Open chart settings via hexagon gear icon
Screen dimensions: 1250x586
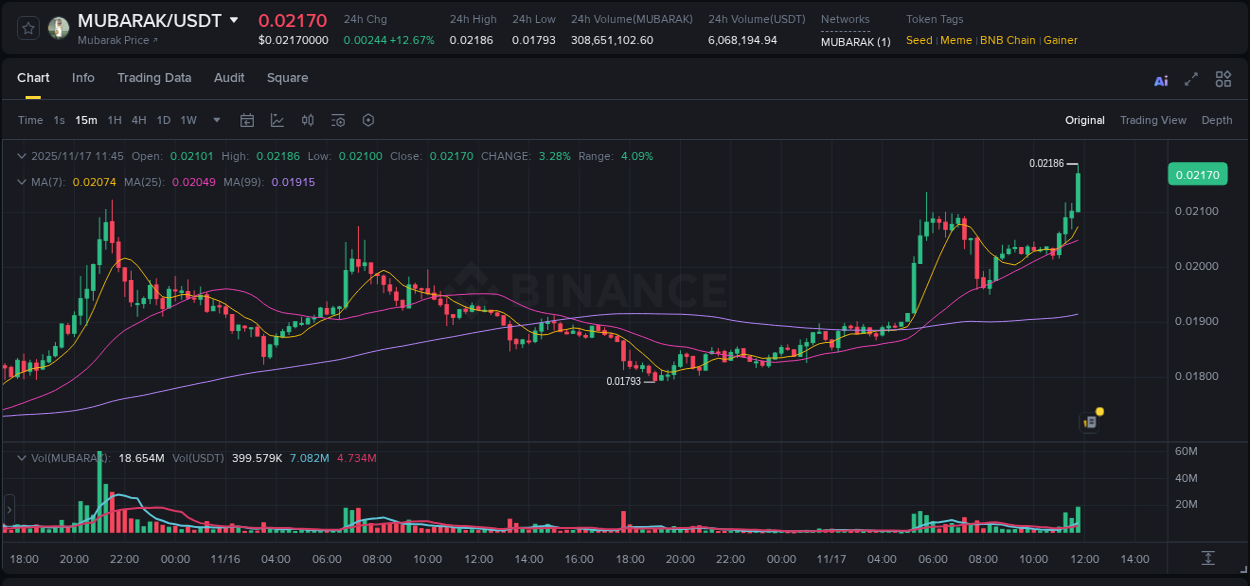tap(368, 120)
